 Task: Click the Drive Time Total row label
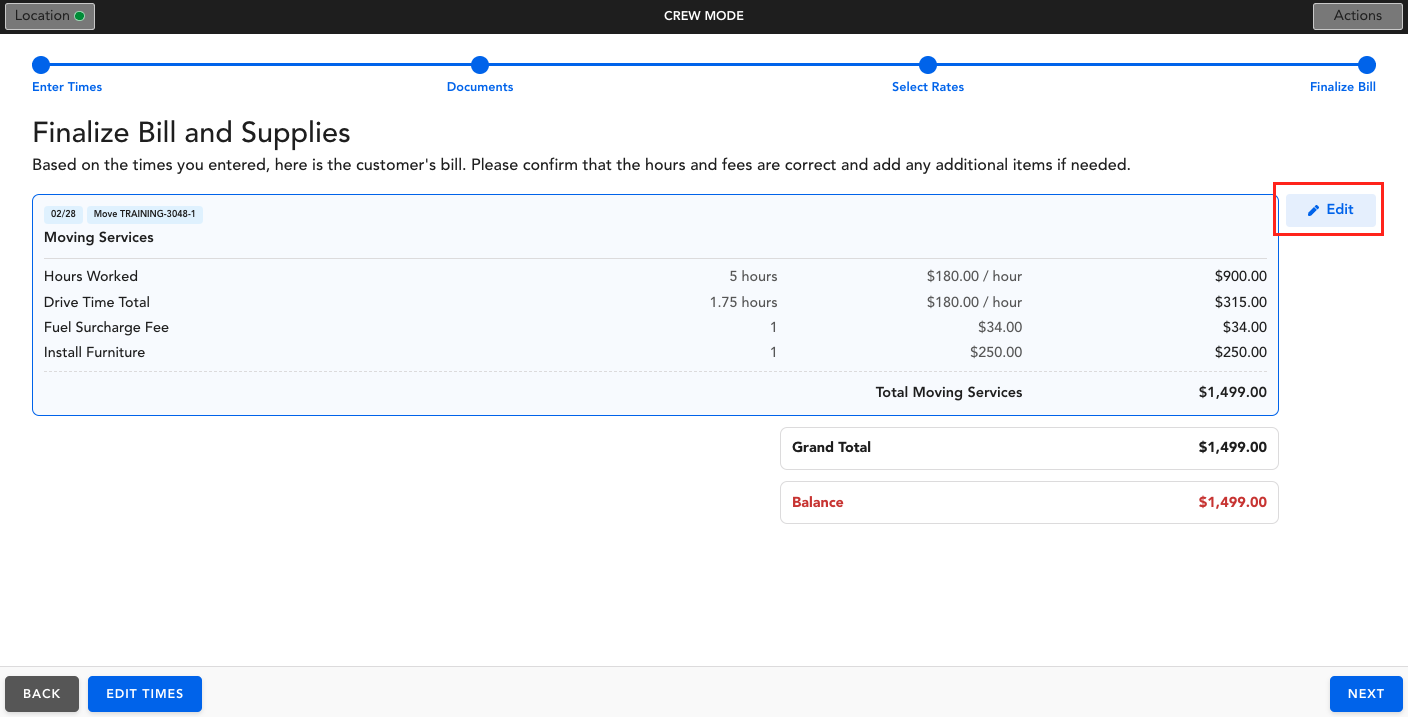97,302
